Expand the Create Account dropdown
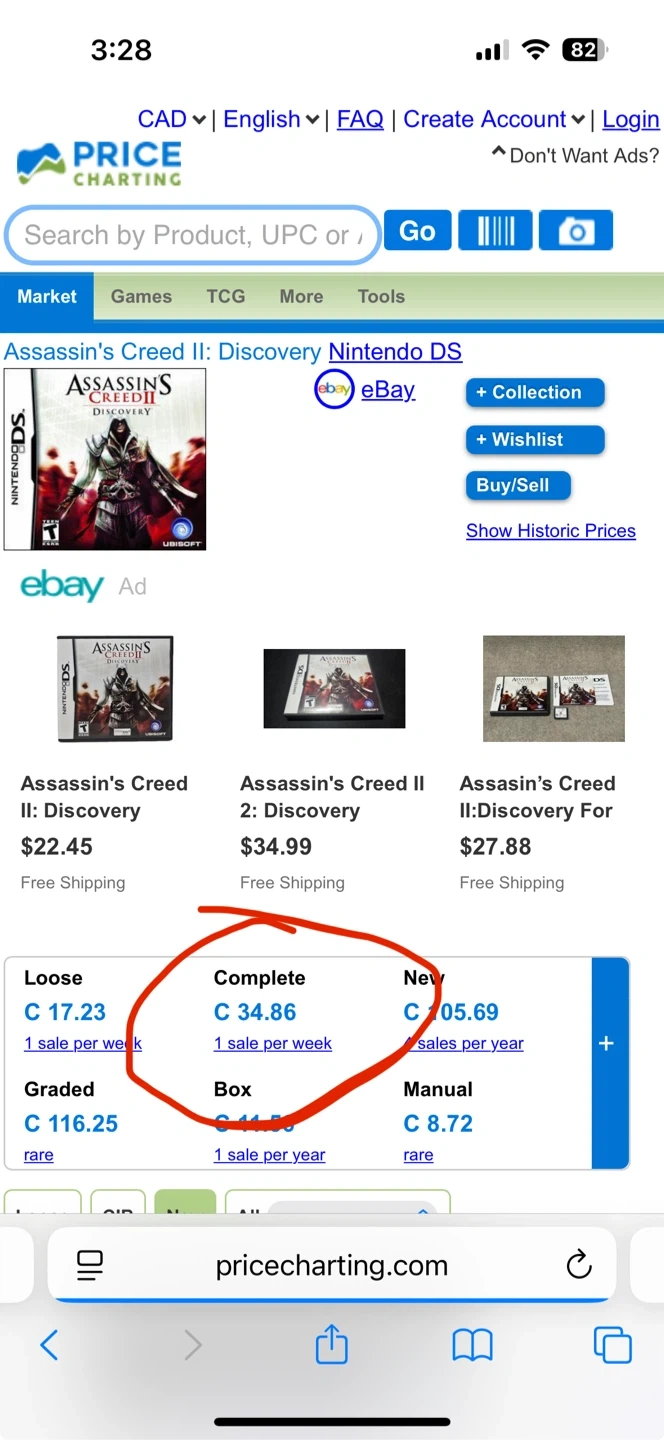The image size is (664, 1440). coord(494,120)
